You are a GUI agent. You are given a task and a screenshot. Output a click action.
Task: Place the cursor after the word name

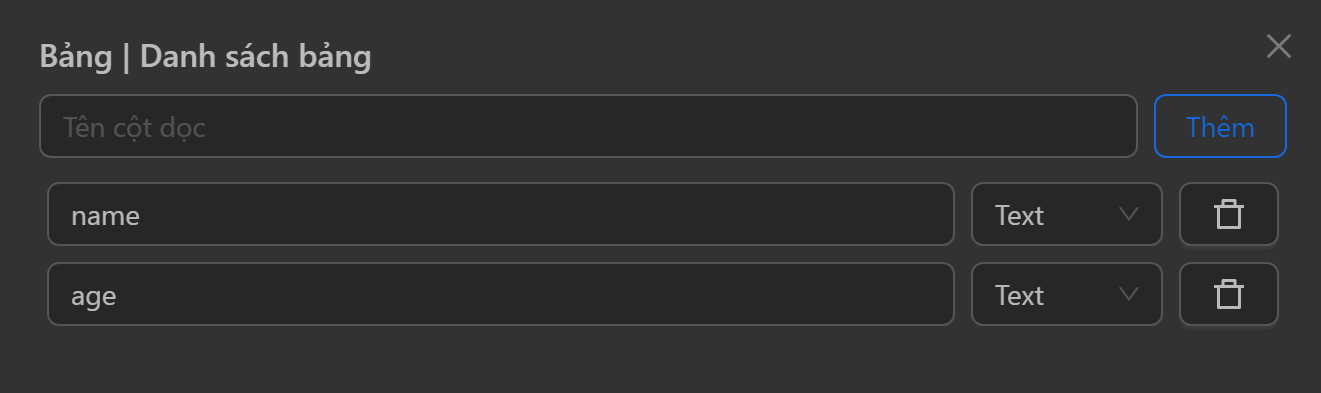tap(142, 215)
